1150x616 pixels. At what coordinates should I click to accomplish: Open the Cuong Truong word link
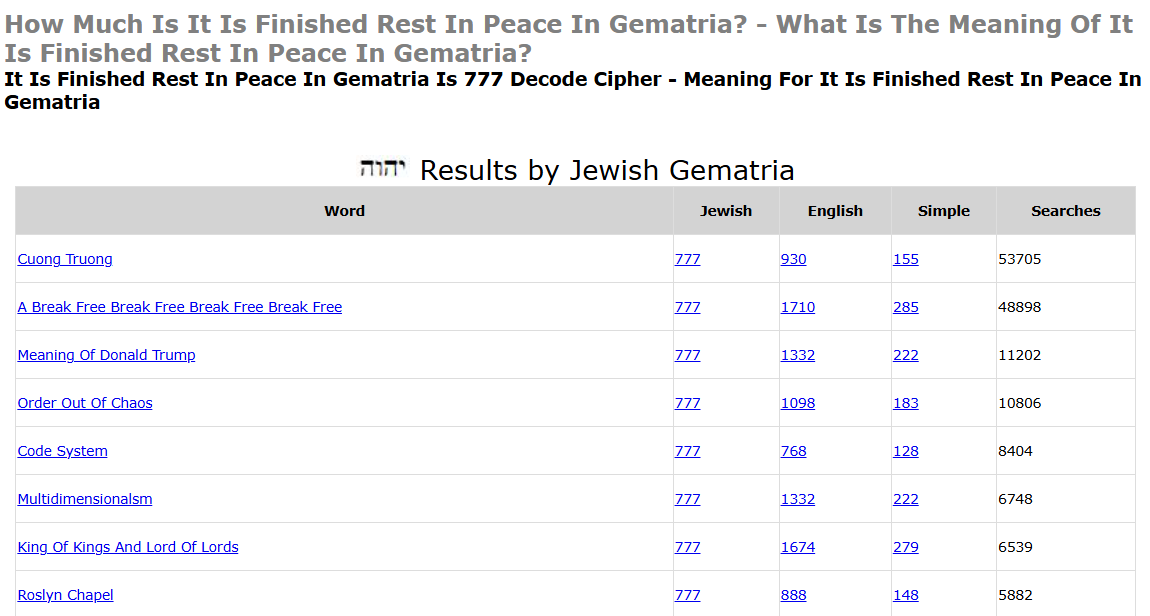point(65,259)
